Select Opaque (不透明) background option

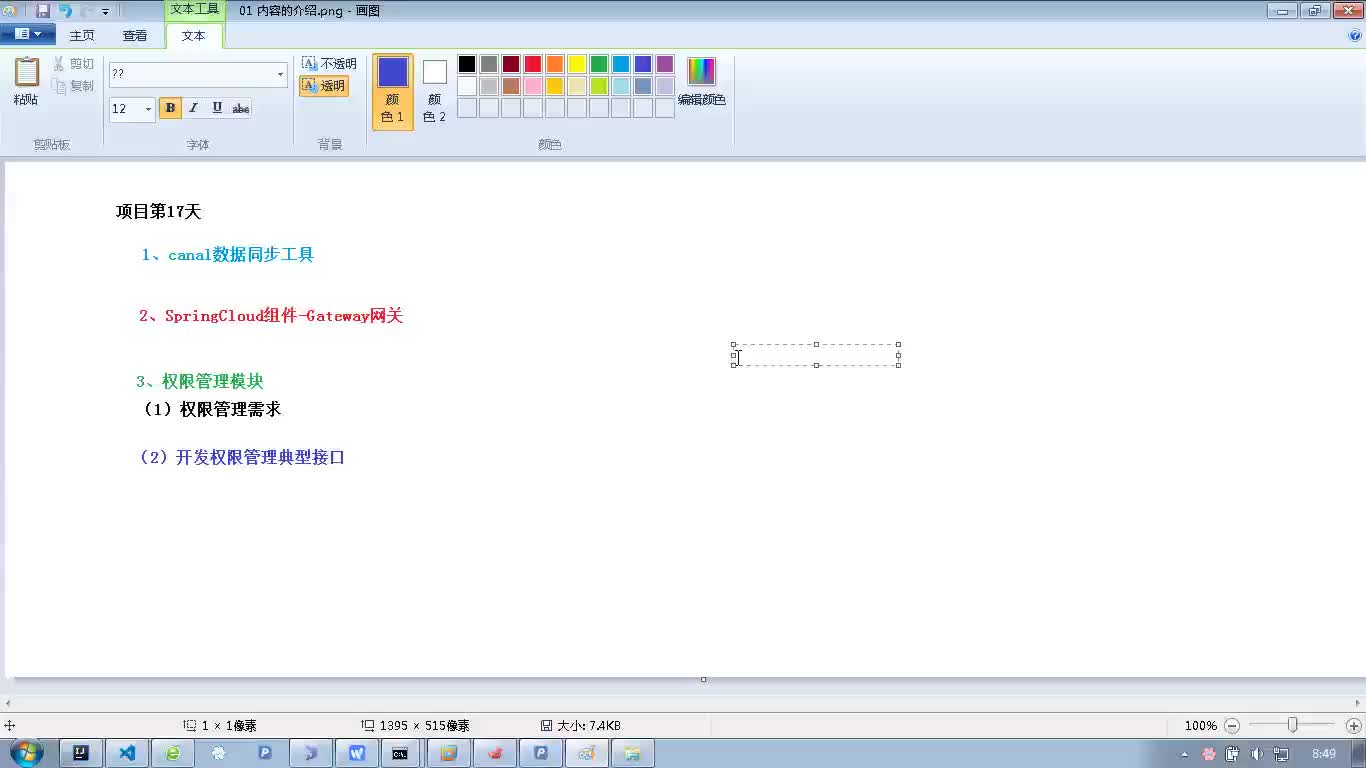329,64
